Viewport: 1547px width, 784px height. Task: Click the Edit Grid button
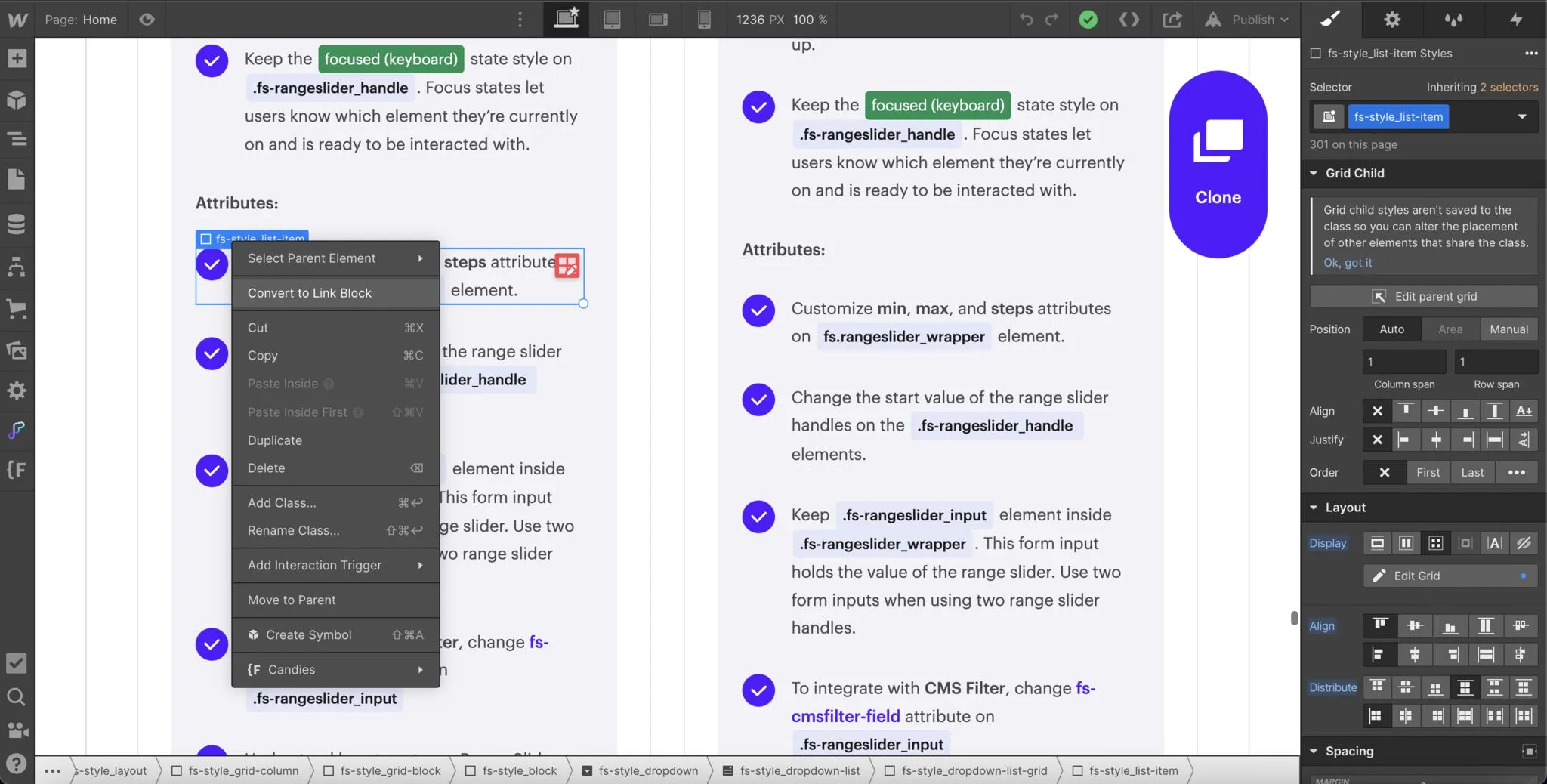tap(1450, 576)
